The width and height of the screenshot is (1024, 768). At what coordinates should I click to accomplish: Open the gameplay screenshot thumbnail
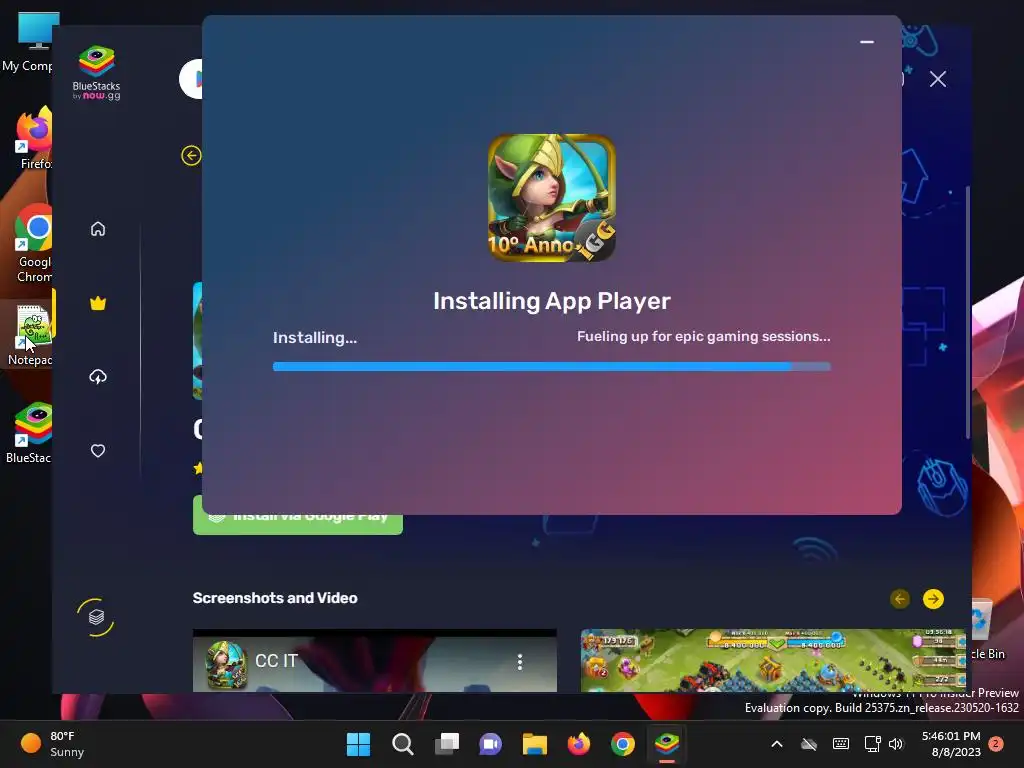coord(773,660)
